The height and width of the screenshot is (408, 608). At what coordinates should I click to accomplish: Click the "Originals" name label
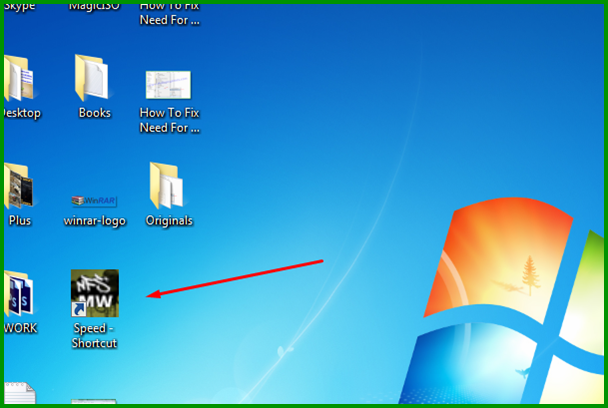click(168, 221)
